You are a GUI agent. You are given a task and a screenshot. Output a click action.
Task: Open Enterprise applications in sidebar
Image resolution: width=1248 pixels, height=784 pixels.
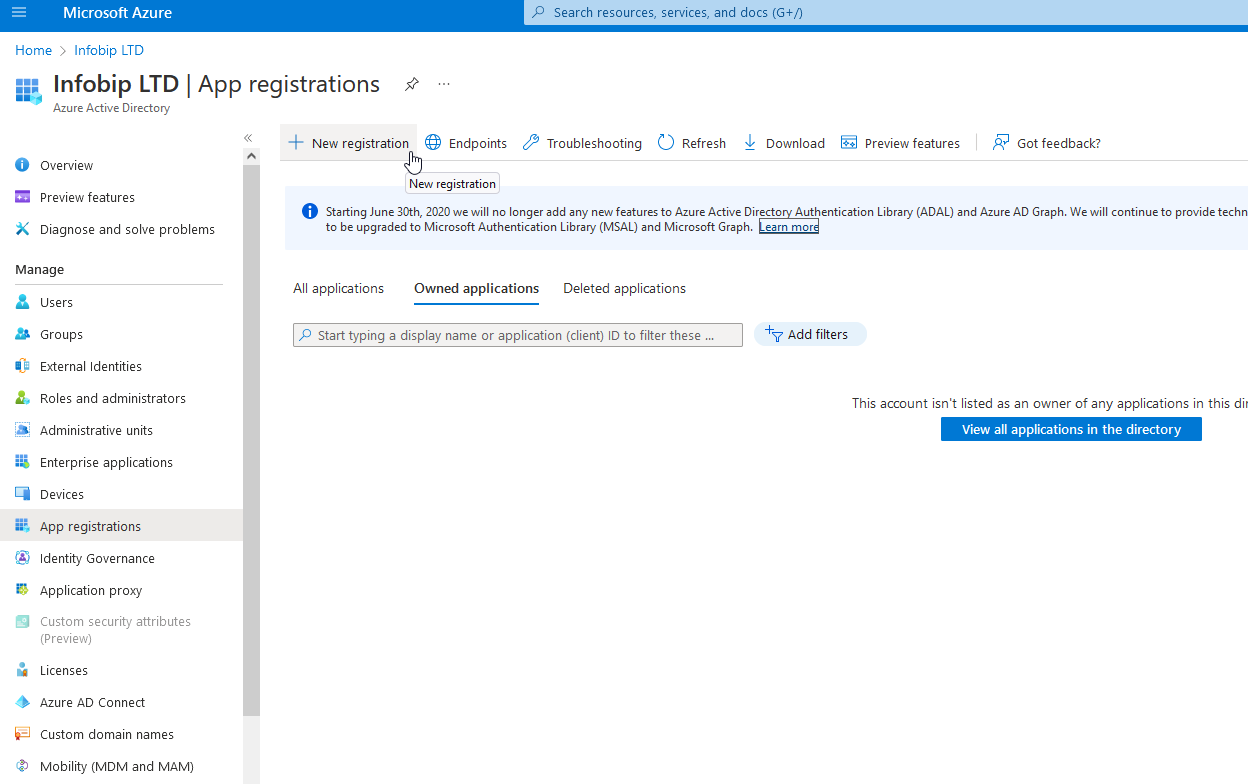(x=106, y=462)
